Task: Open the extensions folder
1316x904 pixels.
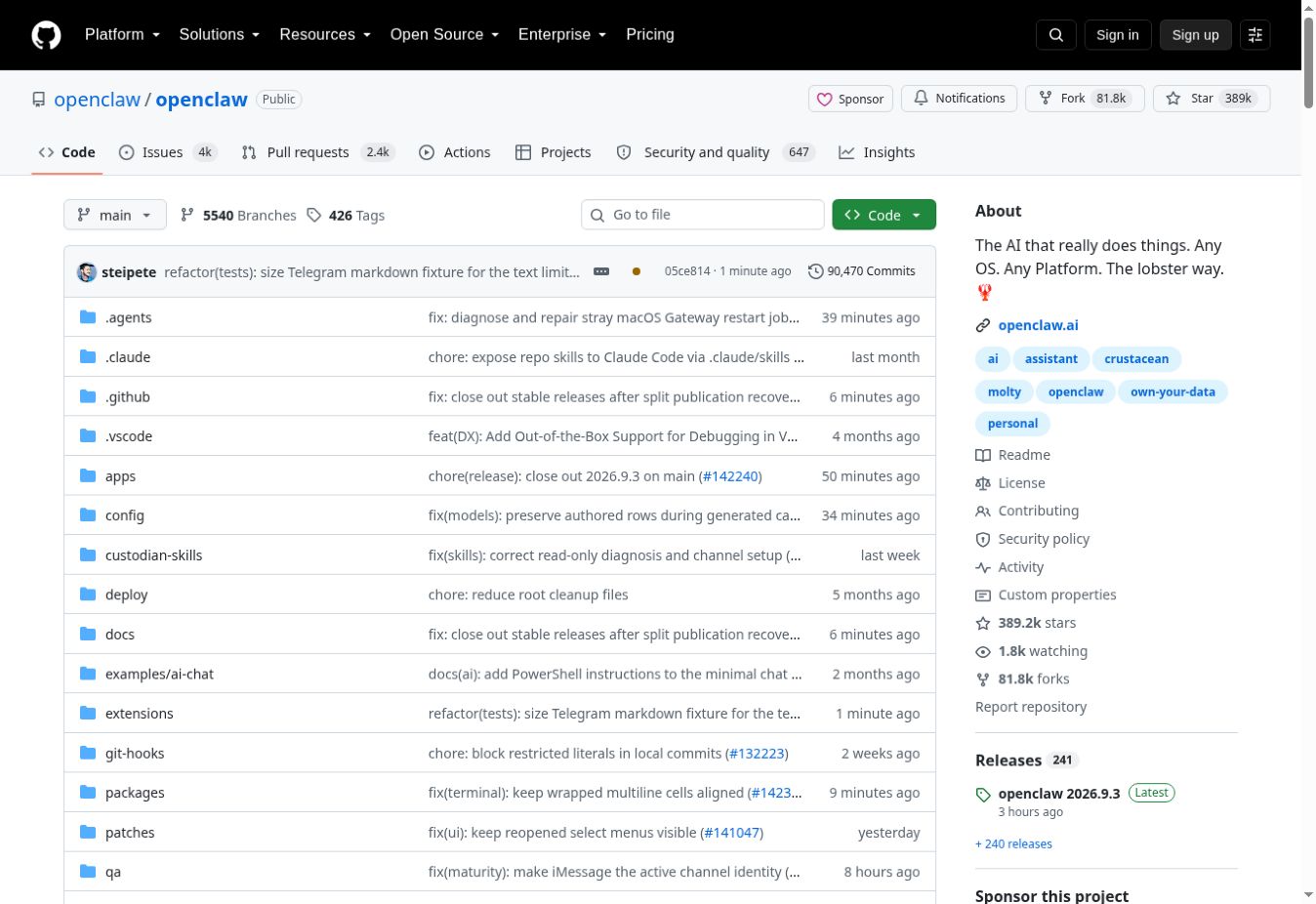Action: 139,714
